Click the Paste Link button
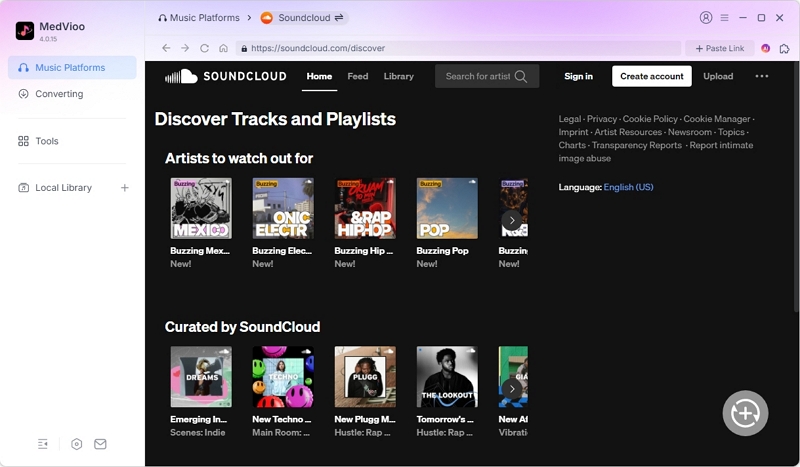The image size is (800, 467). click(719, 48)
